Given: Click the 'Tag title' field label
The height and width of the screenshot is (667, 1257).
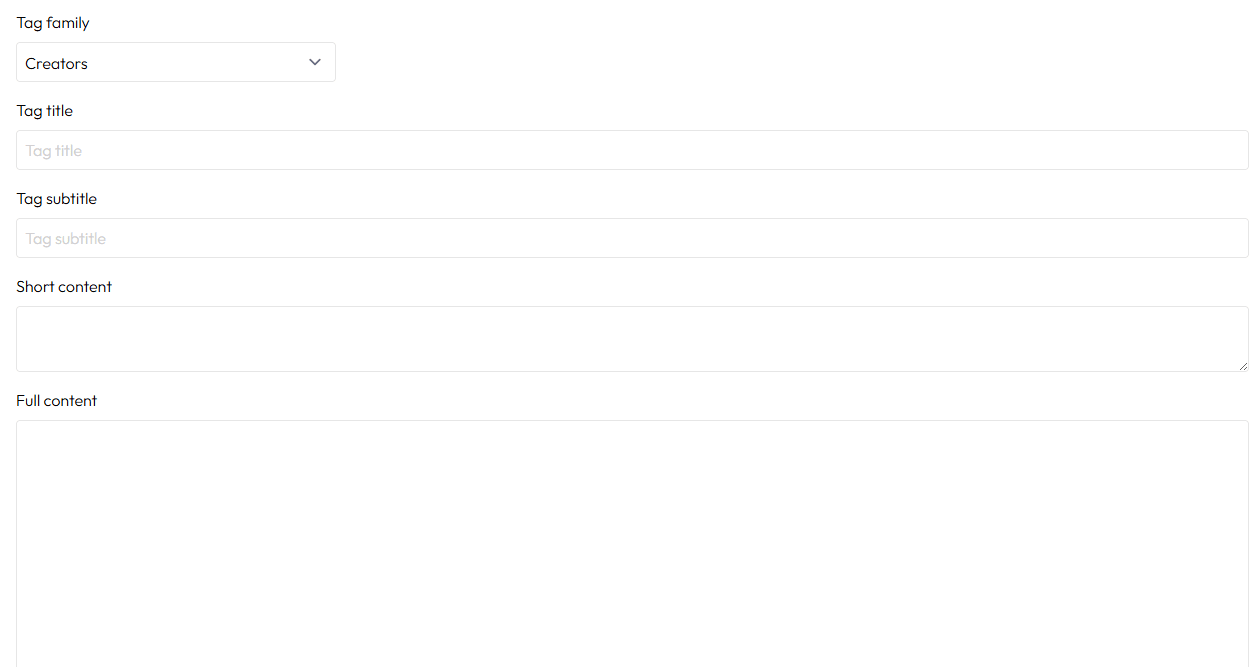Looking at the screenshot, I should 45,111.
